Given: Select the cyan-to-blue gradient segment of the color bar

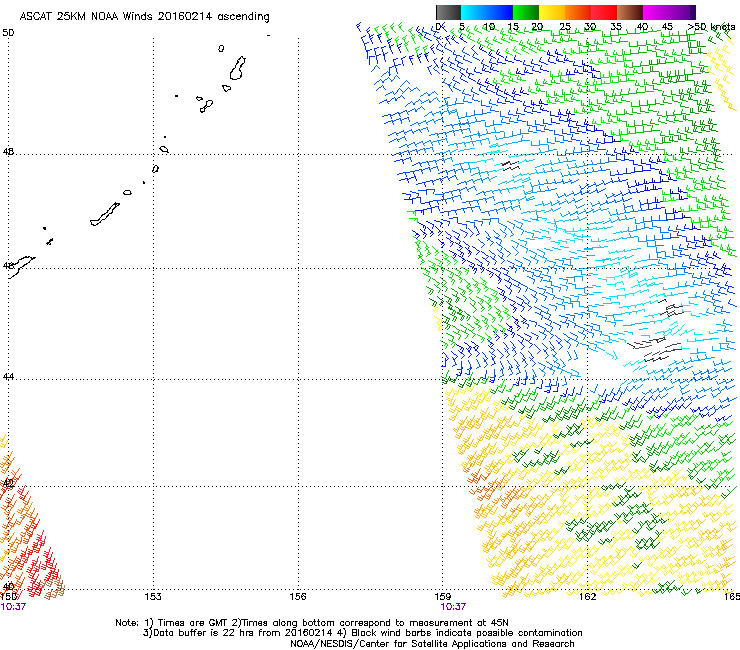Looking at the screenshot, I should (487, 12).
